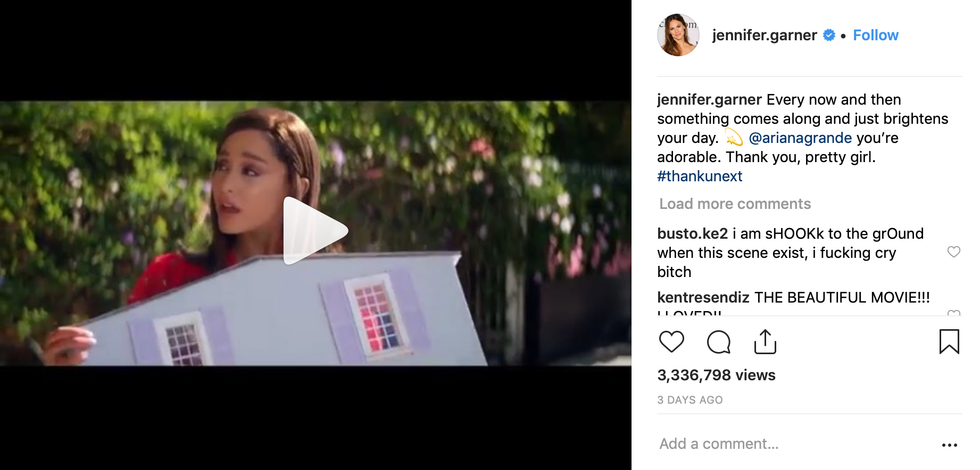
Task: Open the busto.ke2 commenter profile
Action: pos(692,234)
